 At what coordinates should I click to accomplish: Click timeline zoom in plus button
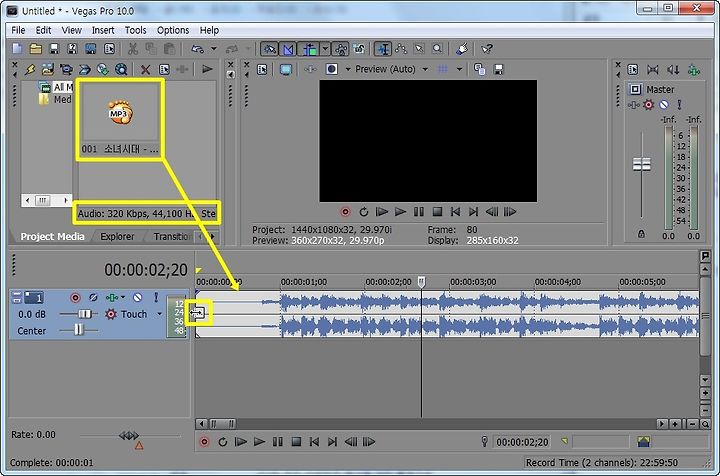click(x=675, y=424)
